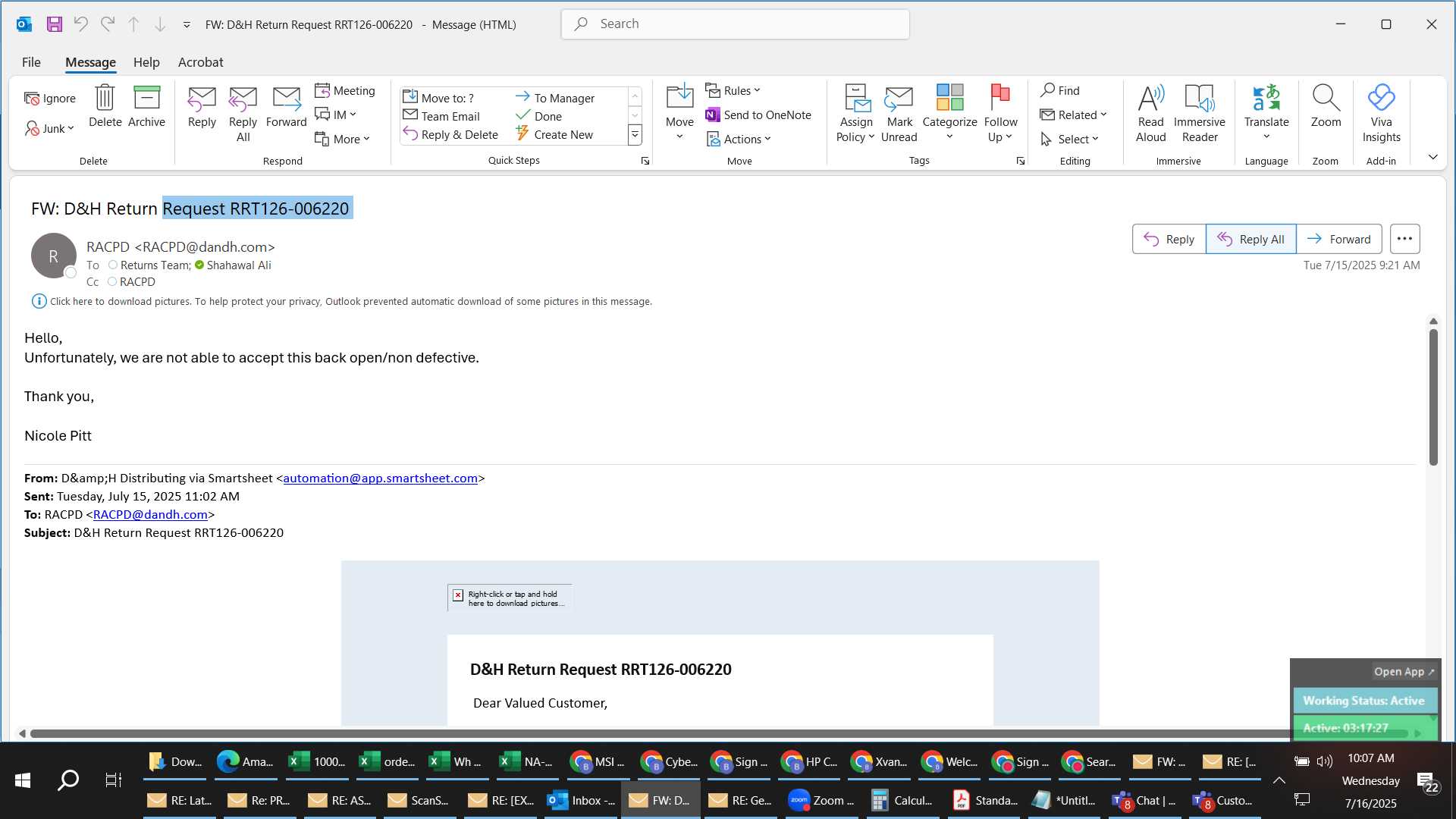Open the Junk dropdown
1456x819 pixels.
point(50,128)
